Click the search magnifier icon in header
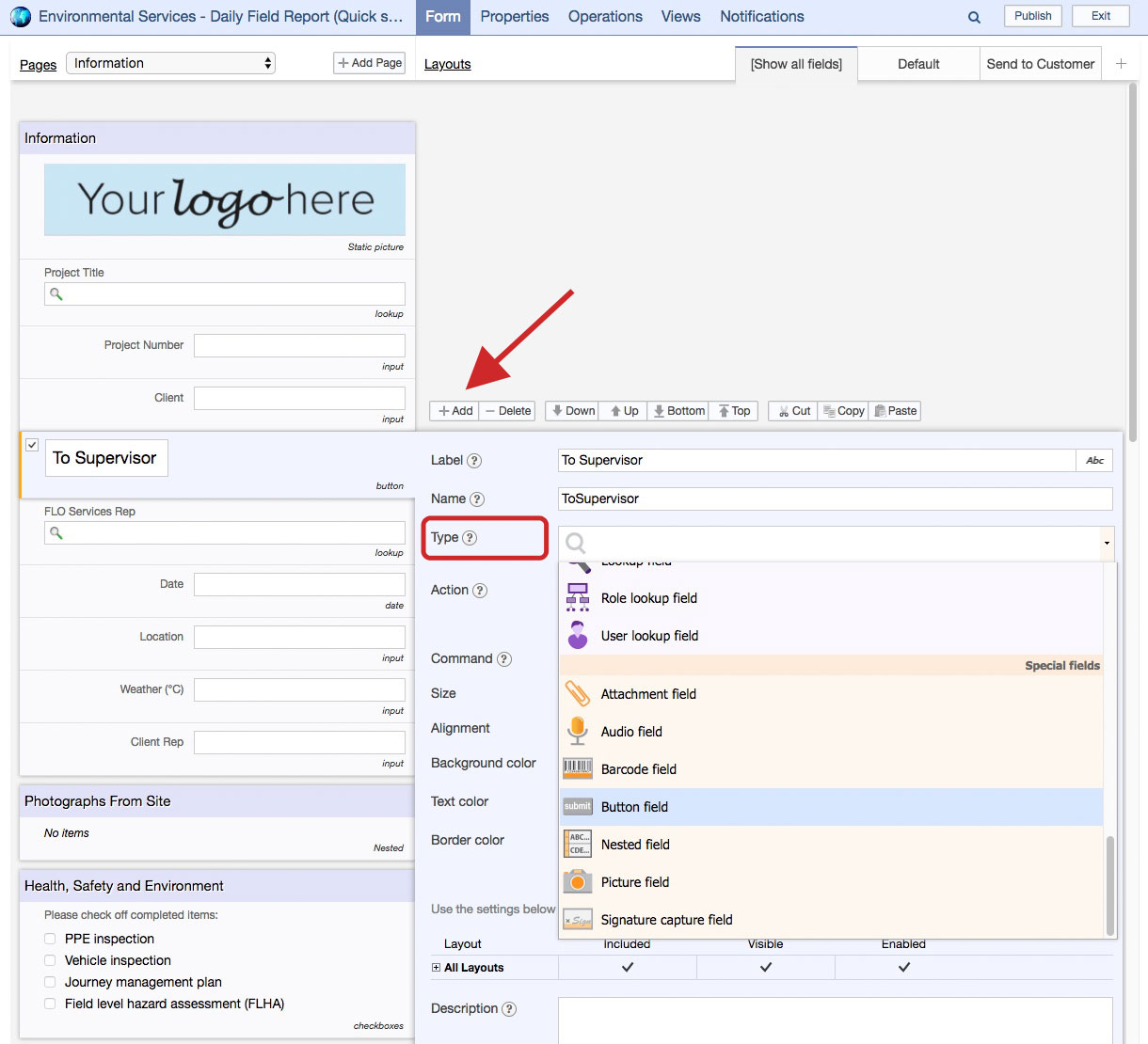The width and height of the screenshot is (1148, 1044). tap(974, 17)
